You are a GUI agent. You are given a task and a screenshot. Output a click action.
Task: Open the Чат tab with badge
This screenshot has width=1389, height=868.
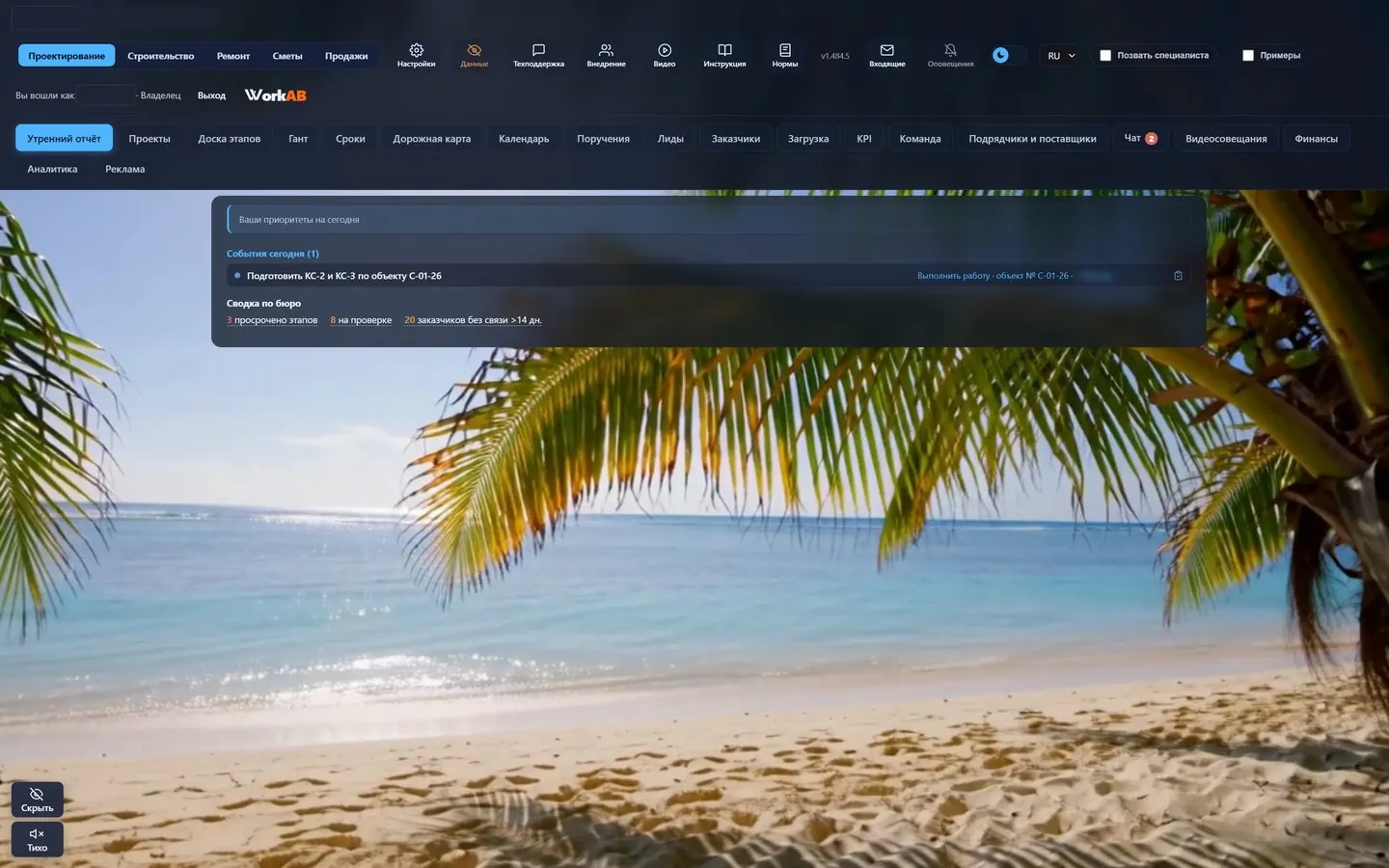pyautogui.click(x=1141, y=139)
